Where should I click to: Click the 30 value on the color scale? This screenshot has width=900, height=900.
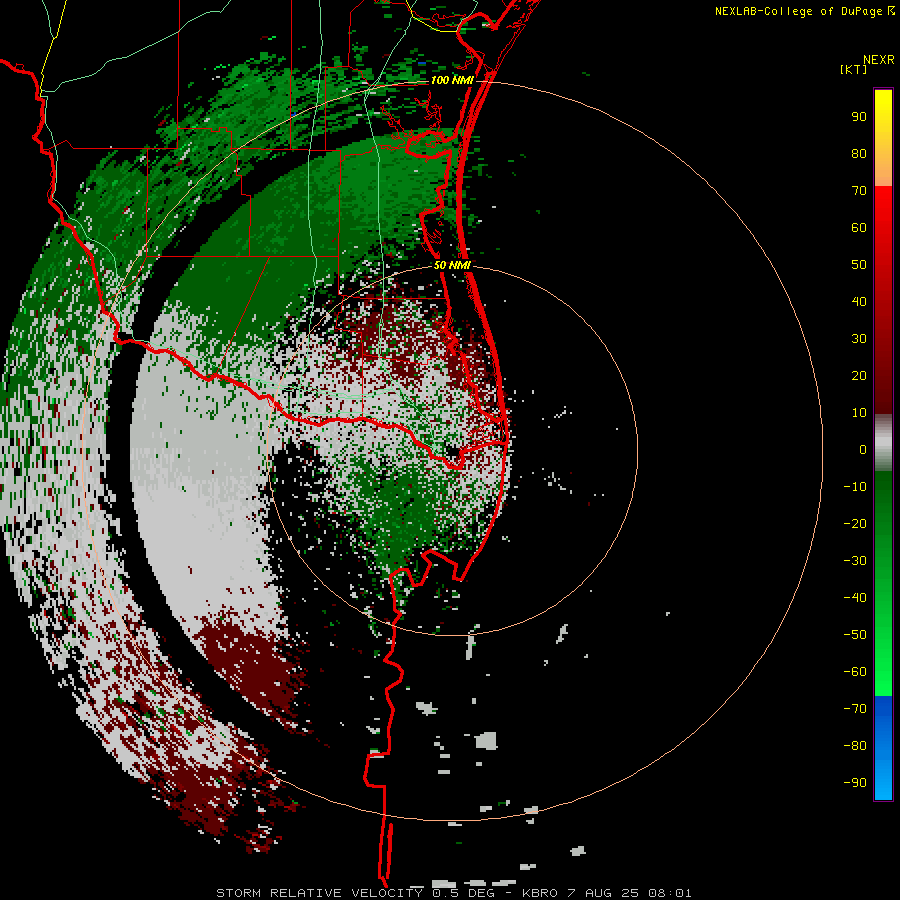click(859, 339)
